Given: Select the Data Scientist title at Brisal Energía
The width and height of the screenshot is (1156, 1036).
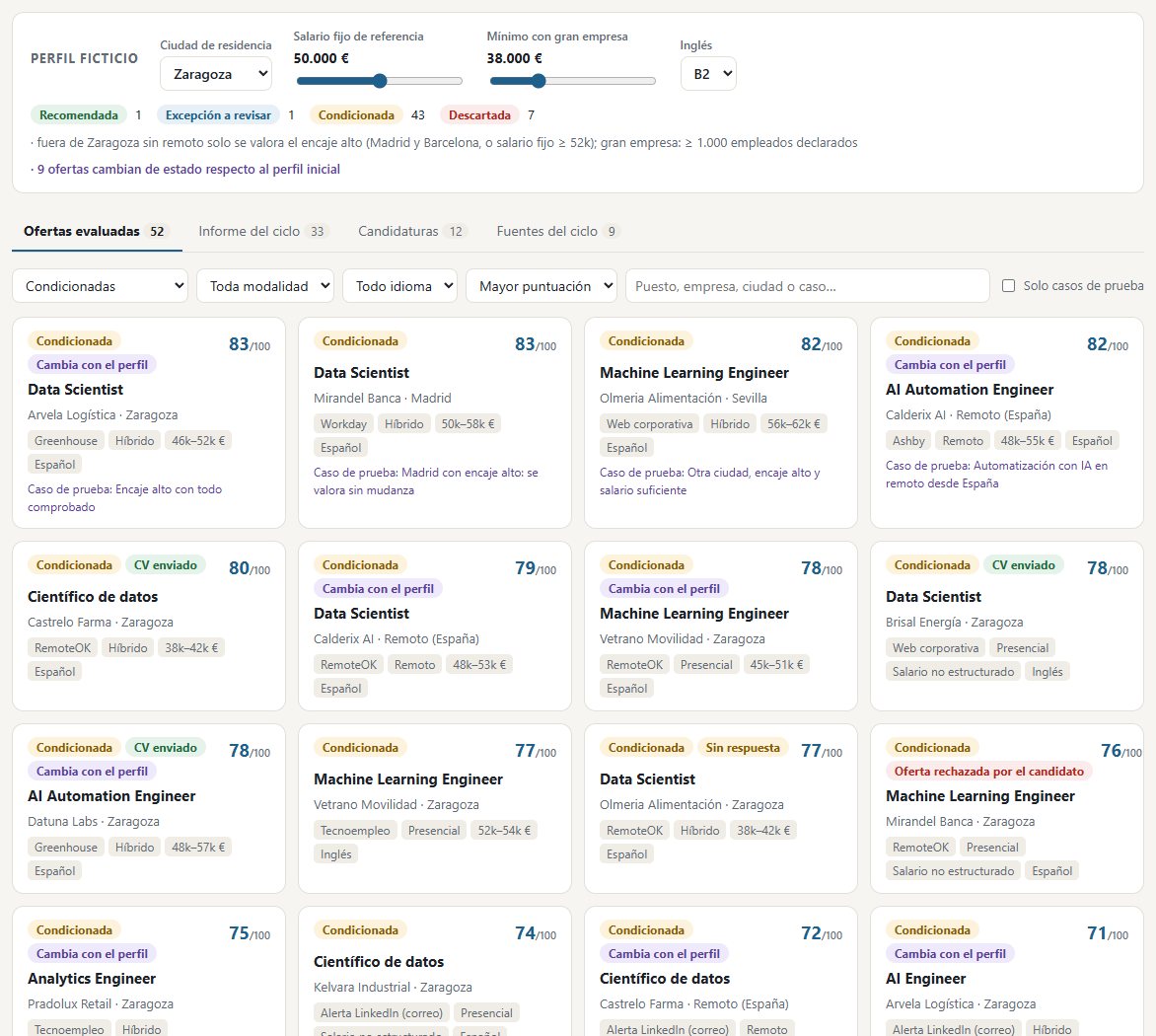Looking at the screenshot, I should click(x=933, y=597).
